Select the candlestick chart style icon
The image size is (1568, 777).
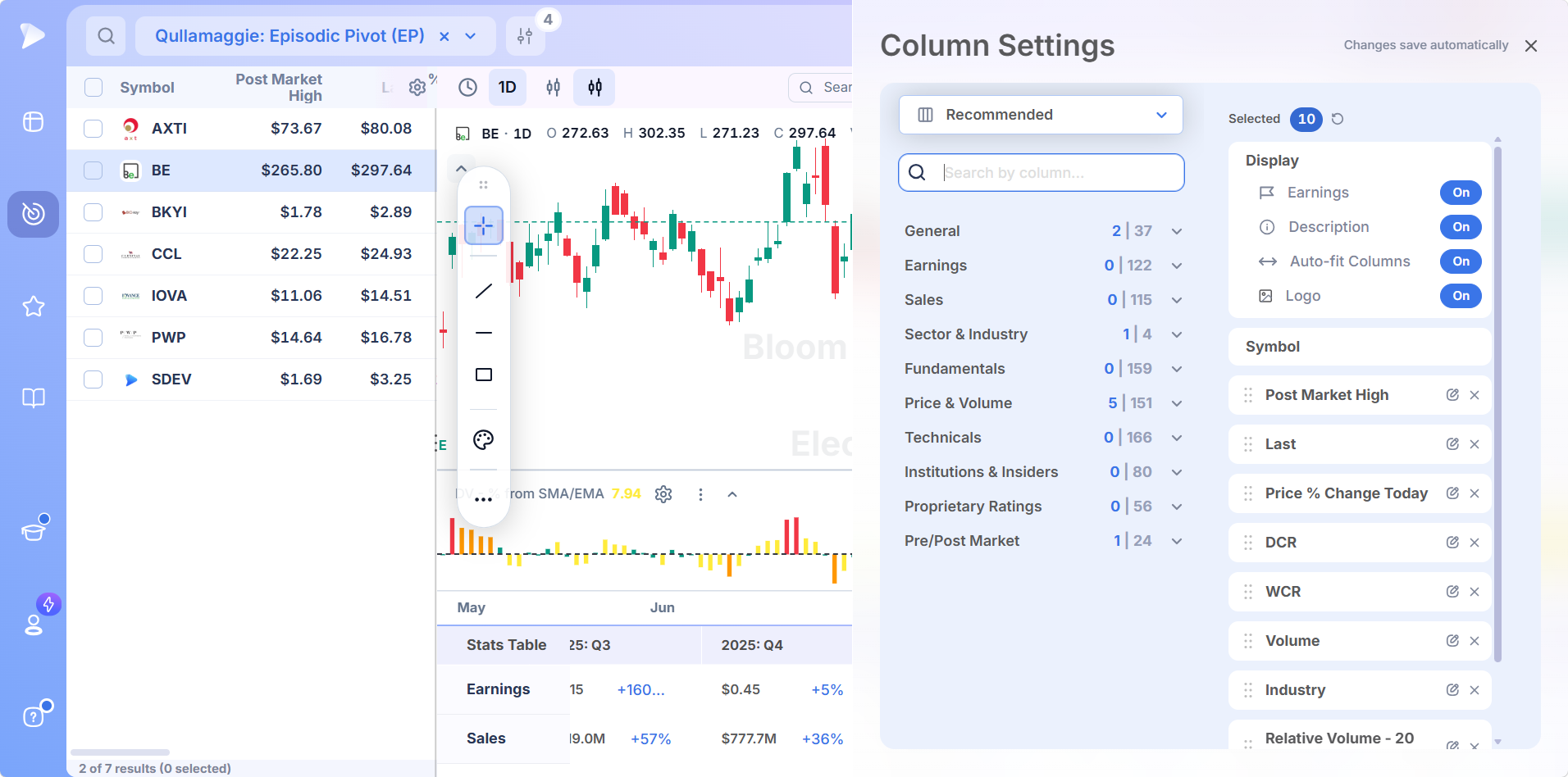coord(595,88)
